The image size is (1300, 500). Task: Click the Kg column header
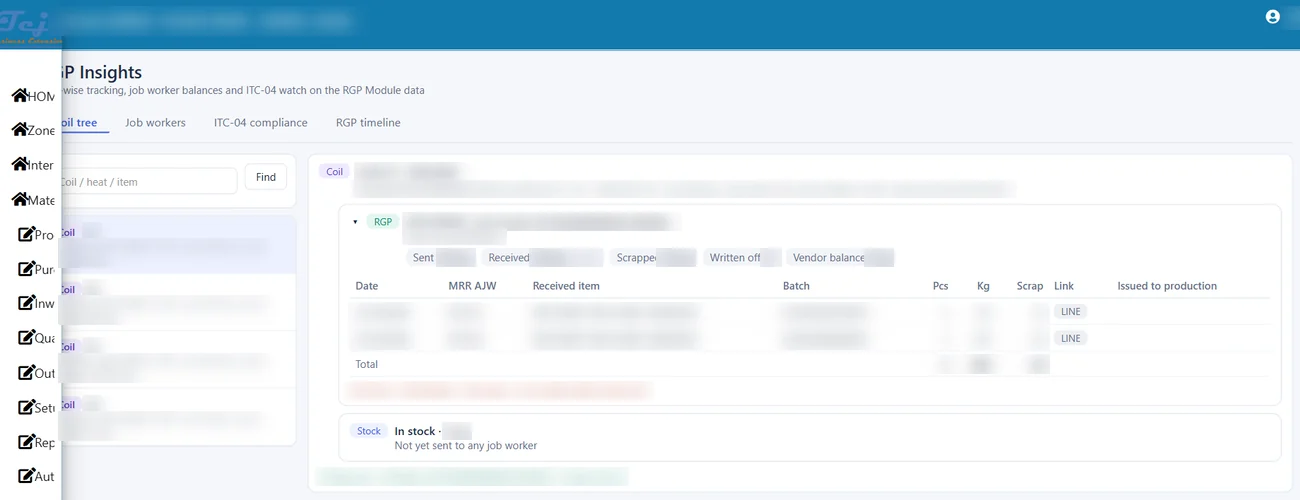pos(983,286)
